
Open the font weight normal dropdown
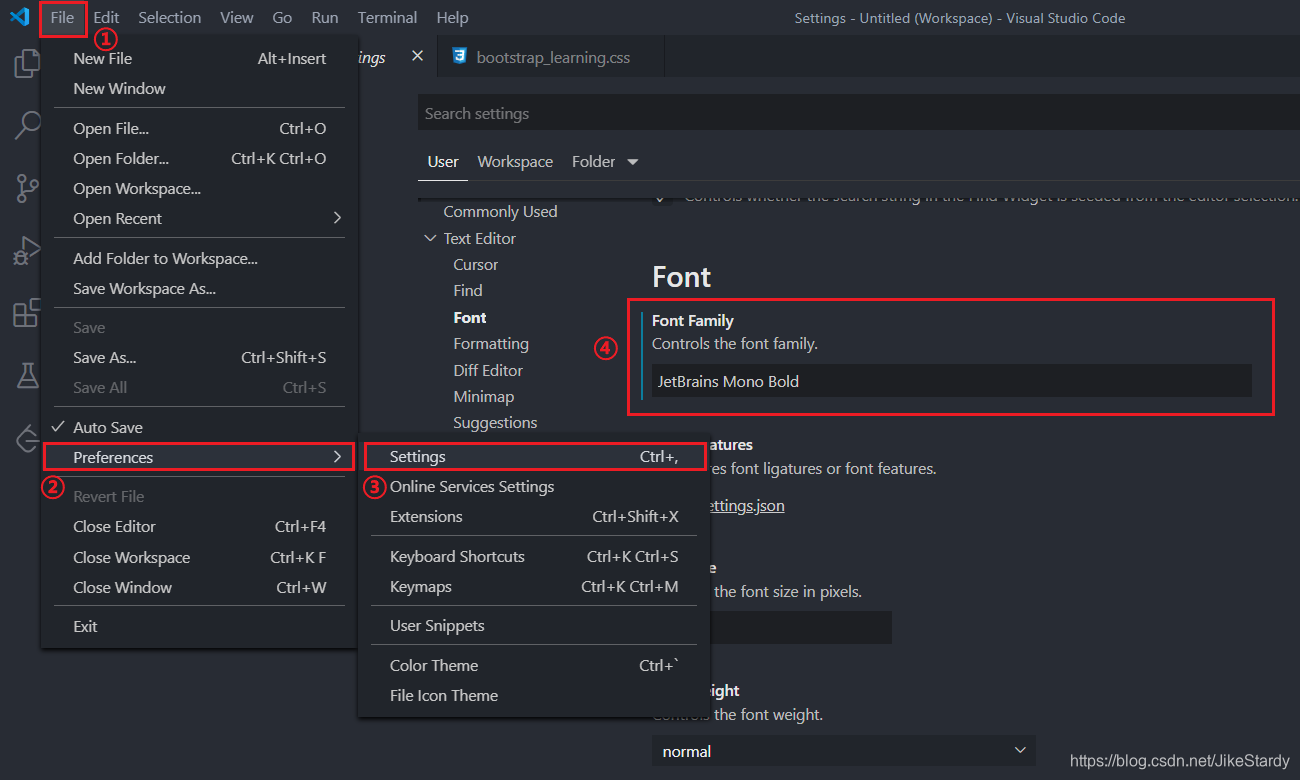click(844, 750)
